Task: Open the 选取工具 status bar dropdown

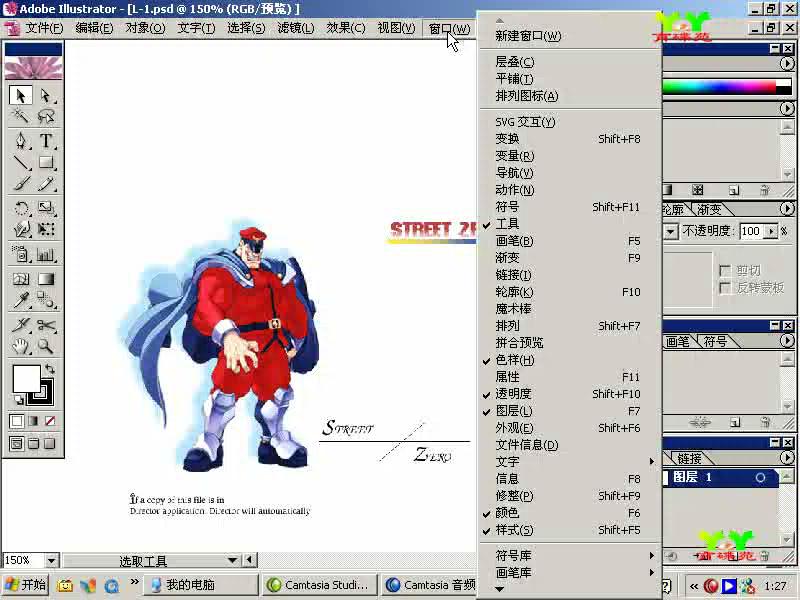Action: coord(233,560)
